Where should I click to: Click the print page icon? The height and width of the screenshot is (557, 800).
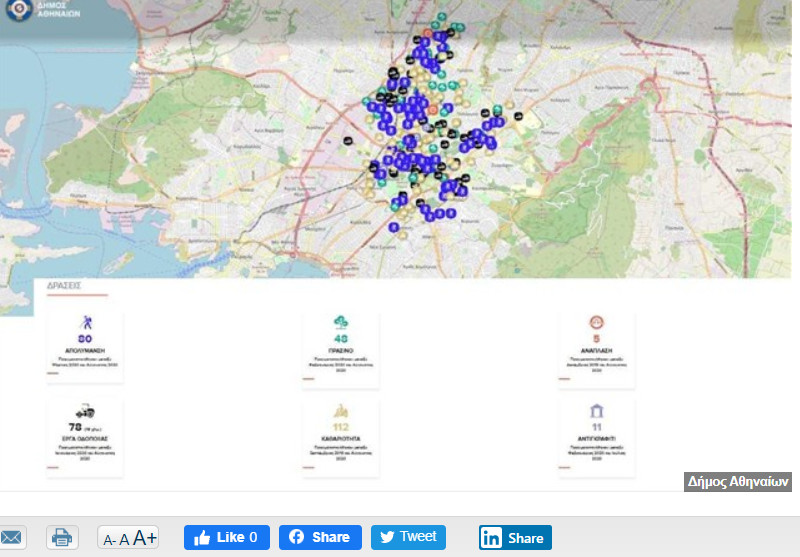click(62, 537)
